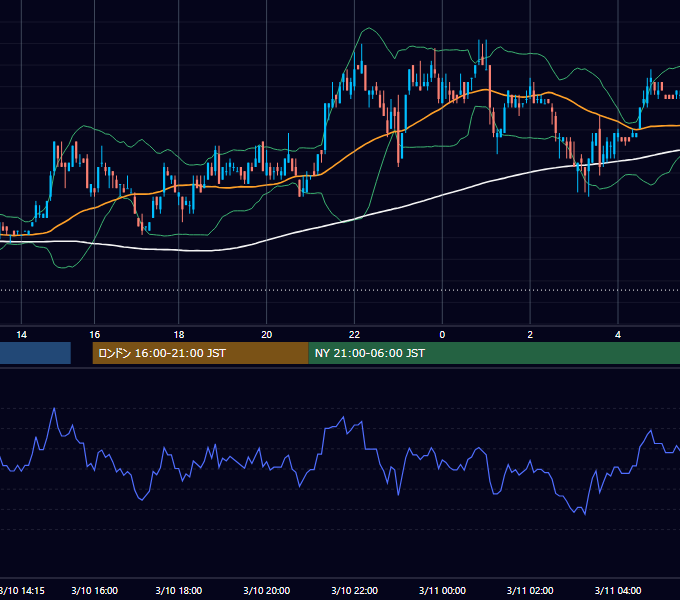The height and width of the screenshot is (600, 680).
Task: Click the 3/10 22:00 time label
Action: [355, 590]
